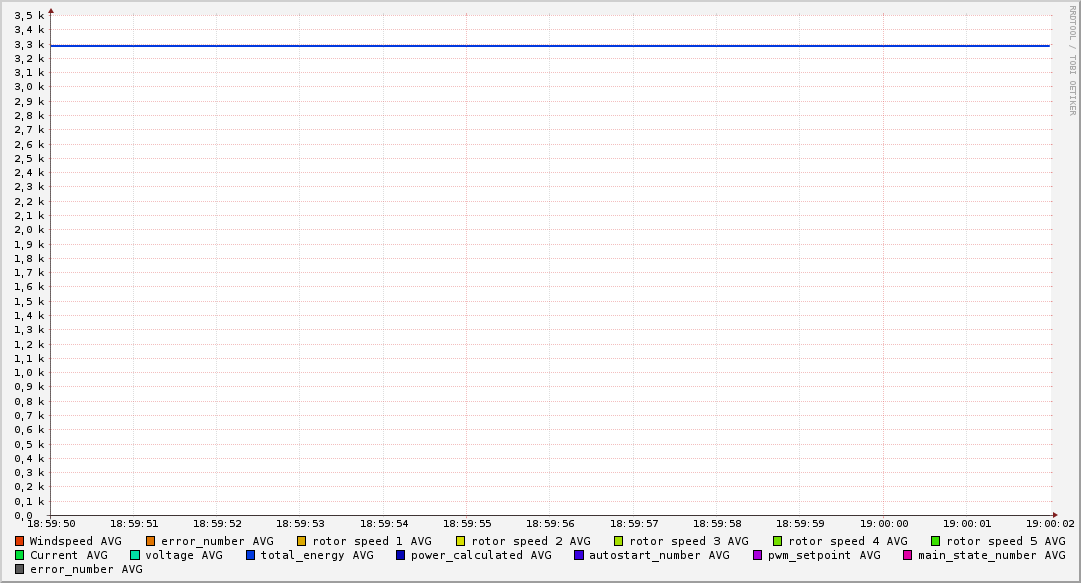
Task: Click the red Windspeed AVG legend swatch
Action: 20,541
